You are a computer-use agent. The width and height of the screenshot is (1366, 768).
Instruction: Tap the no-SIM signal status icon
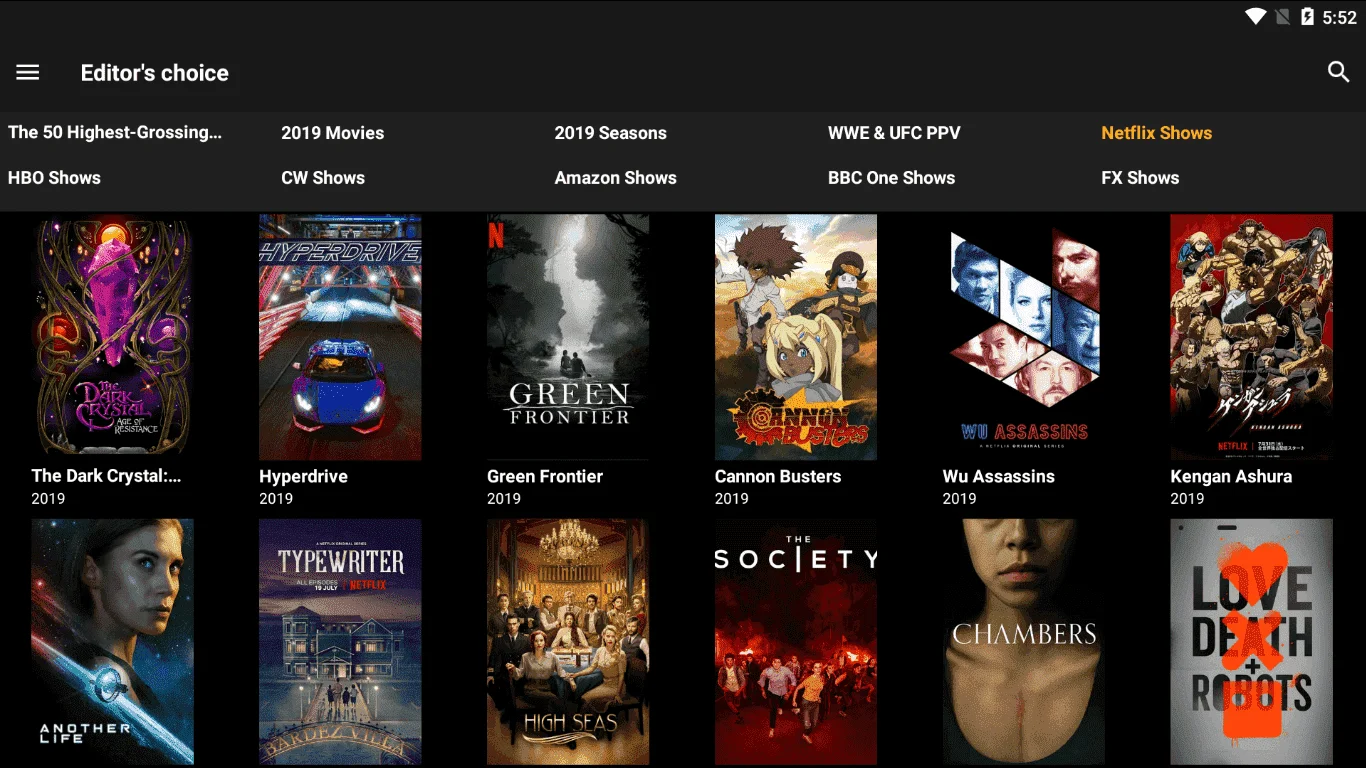[1282, 17]
